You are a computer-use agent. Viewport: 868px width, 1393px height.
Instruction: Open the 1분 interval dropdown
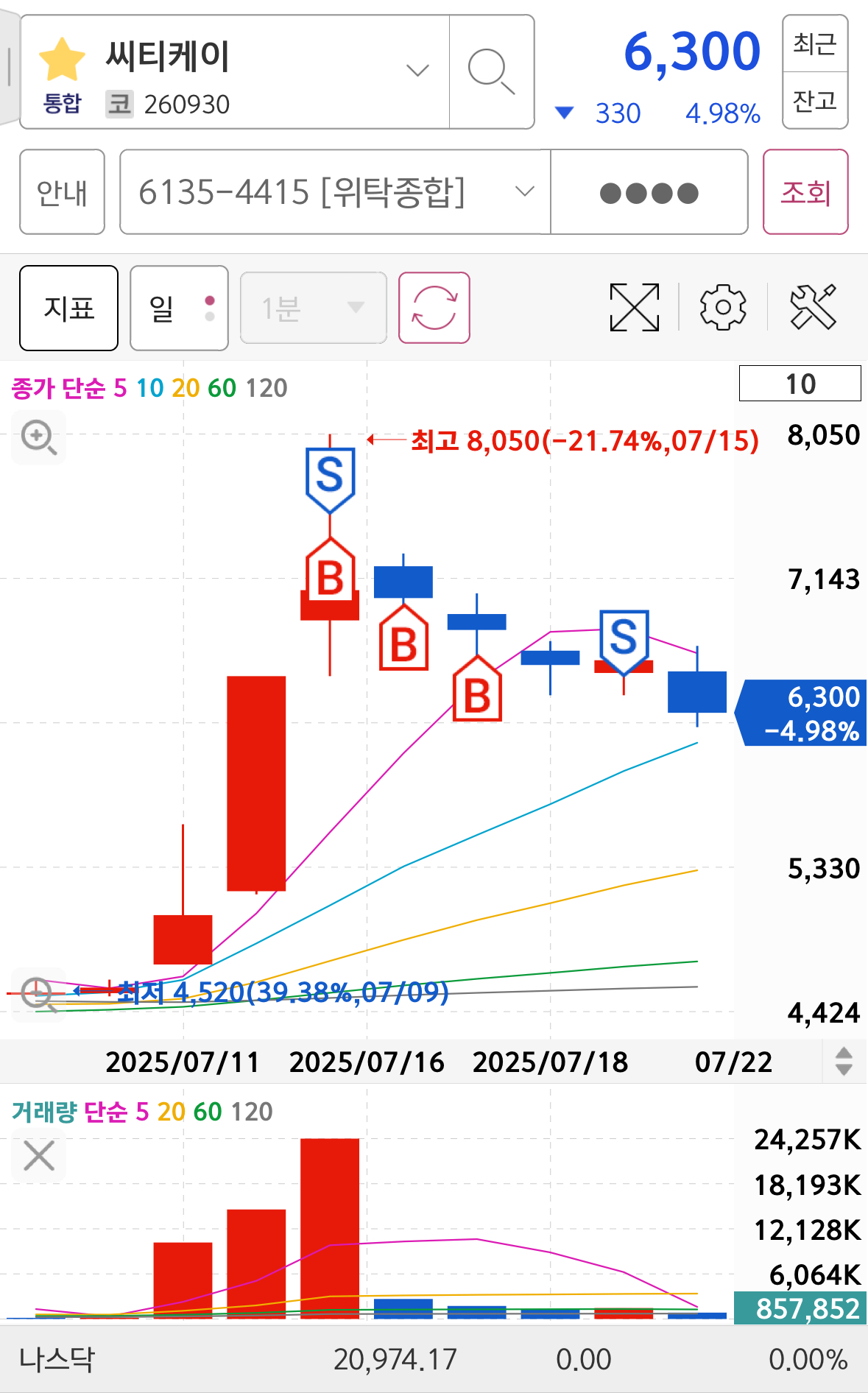click(x=314, y=308)
